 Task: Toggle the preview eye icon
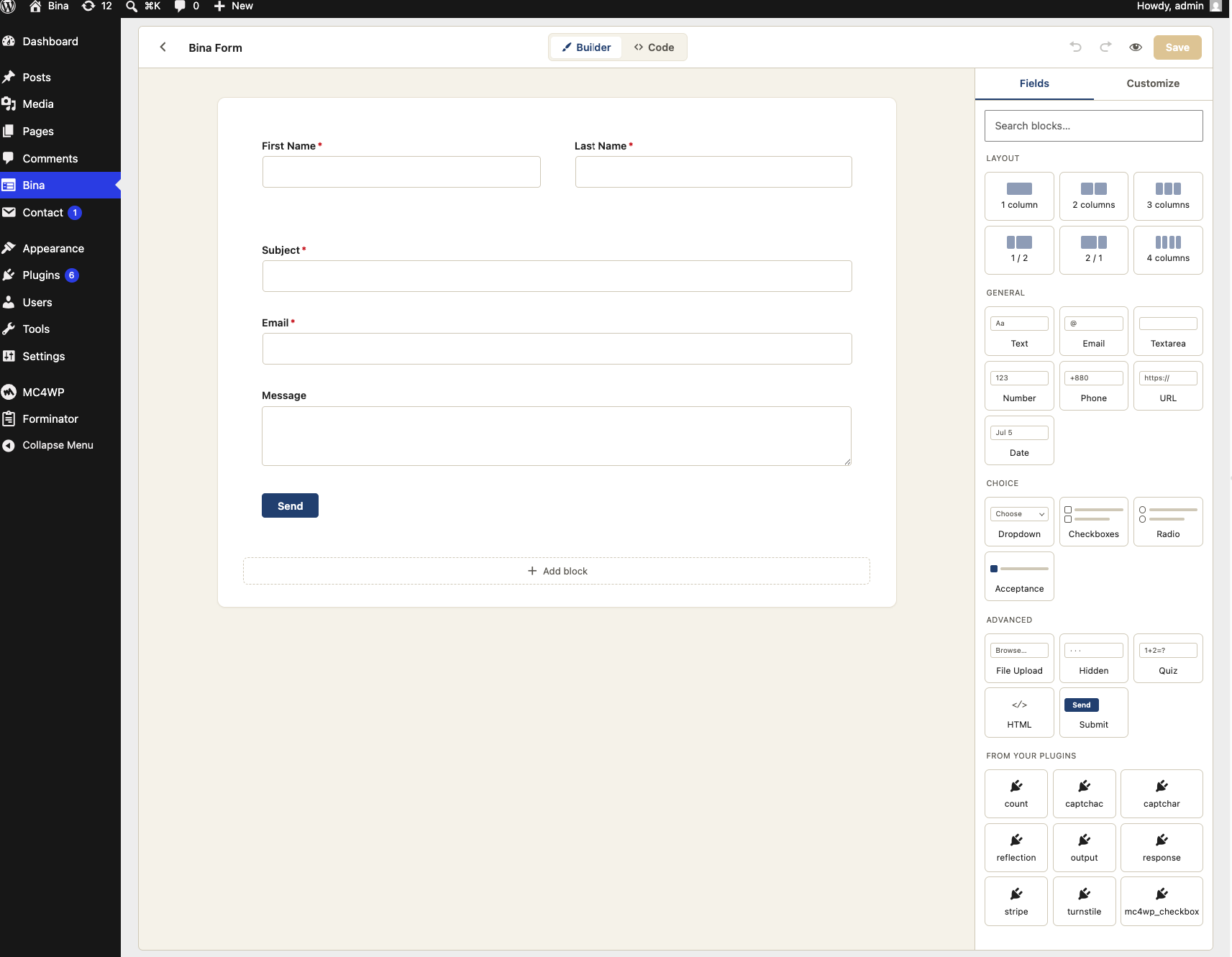(x=1136, y=47)
